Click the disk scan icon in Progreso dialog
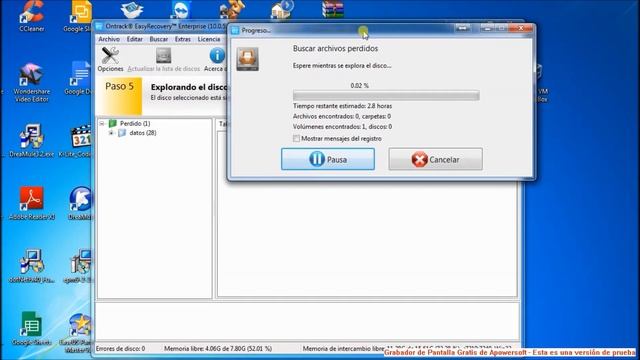Screen dimensions: 640x360 pos(247,59)
